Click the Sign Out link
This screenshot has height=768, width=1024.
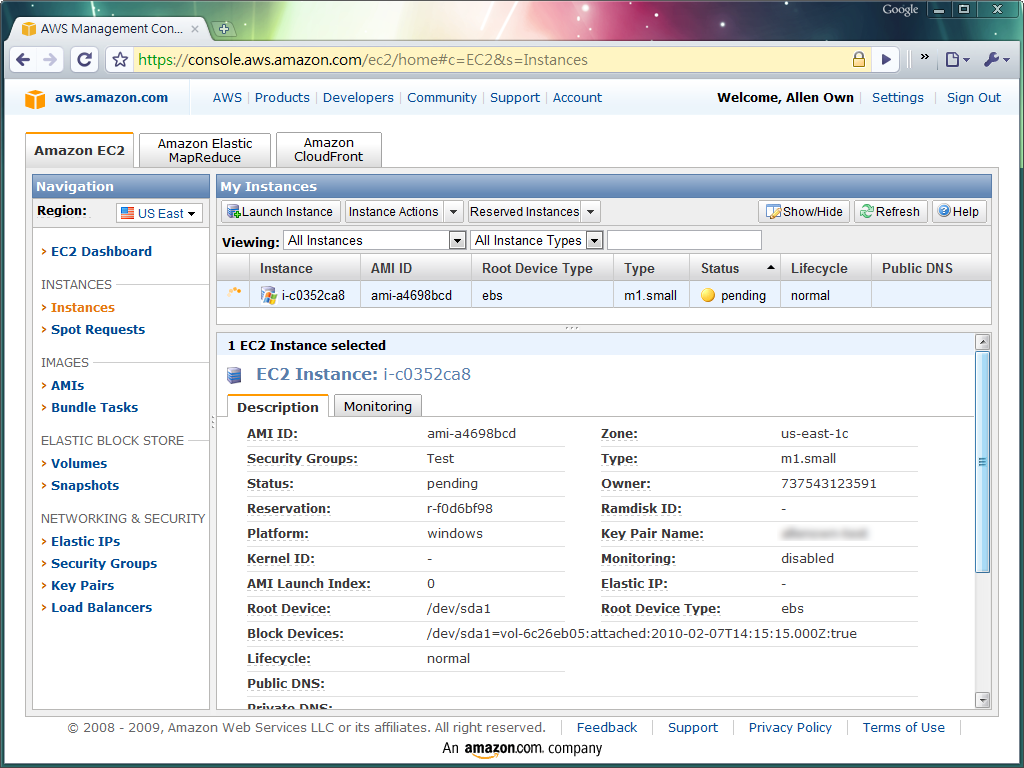[x=974, y=97]
